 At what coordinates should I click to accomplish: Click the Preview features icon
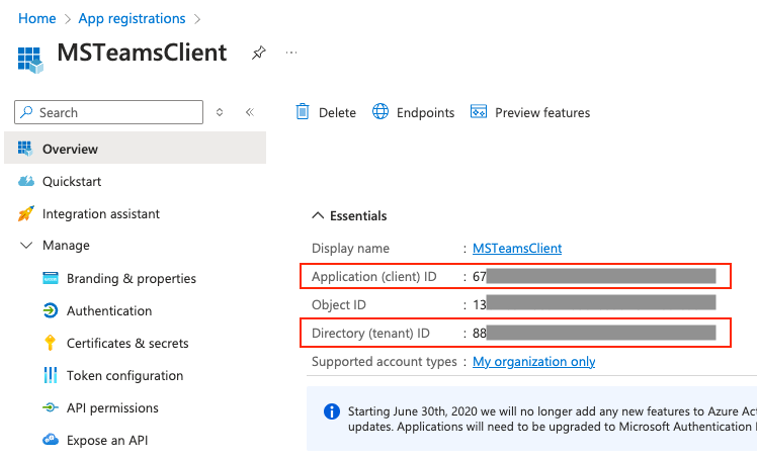point(479,111)
